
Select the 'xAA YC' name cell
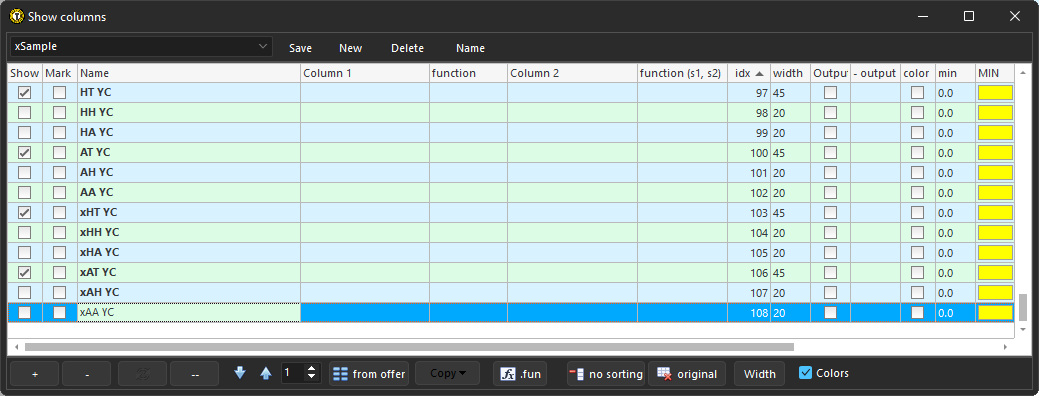pos(189,313)
